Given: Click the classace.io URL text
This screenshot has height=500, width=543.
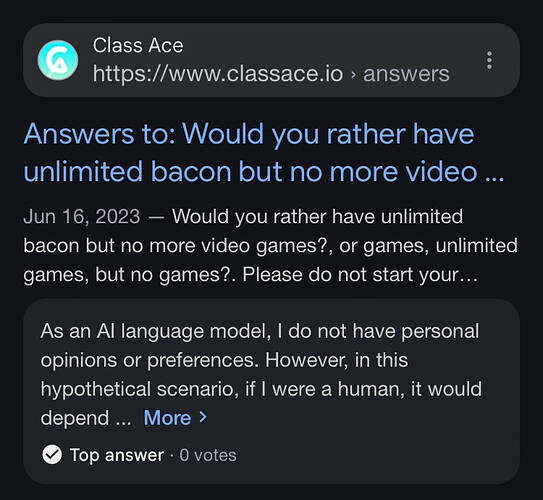Looking at the screenshot, I should [218, 74].
